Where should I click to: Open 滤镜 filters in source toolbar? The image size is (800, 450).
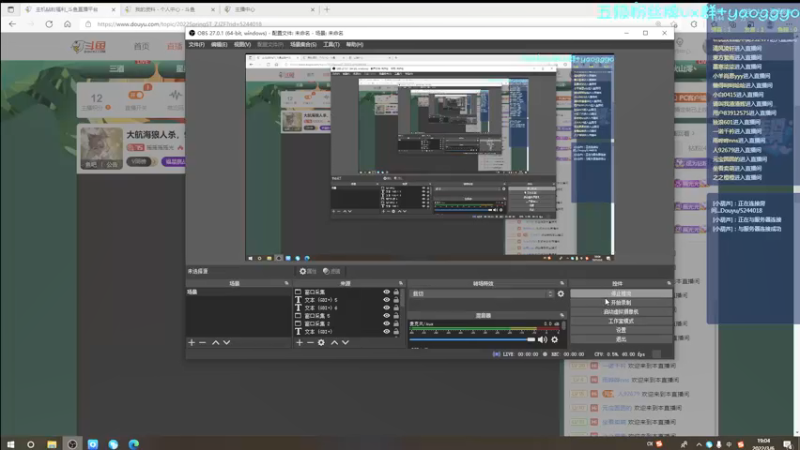click(332, 271)
